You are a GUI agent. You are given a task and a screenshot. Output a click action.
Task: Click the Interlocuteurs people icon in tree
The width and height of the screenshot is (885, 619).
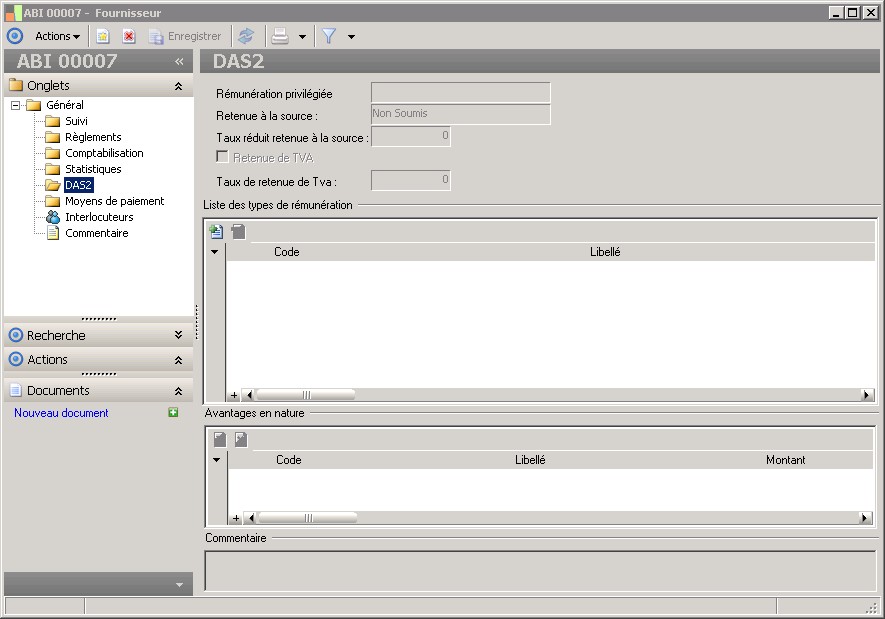click(x=52, y=217)
